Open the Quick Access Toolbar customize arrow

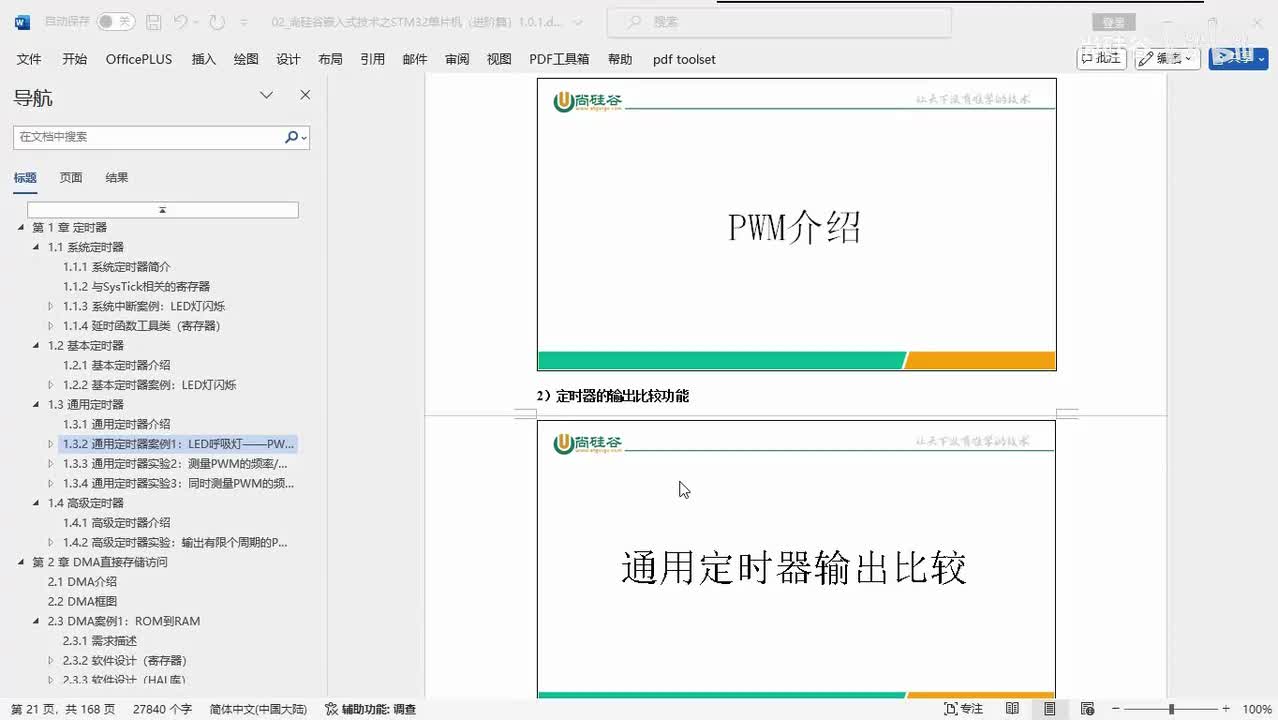coord(246,21)
